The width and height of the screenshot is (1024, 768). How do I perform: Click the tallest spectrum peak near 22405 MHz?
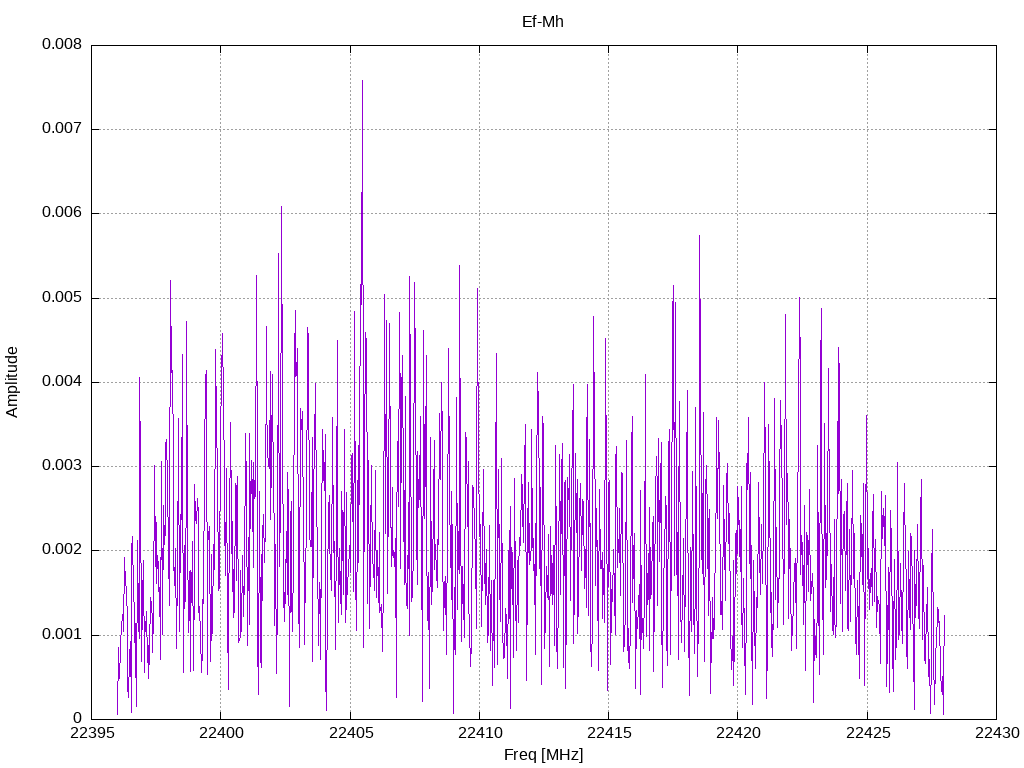(x=362, y=81)
